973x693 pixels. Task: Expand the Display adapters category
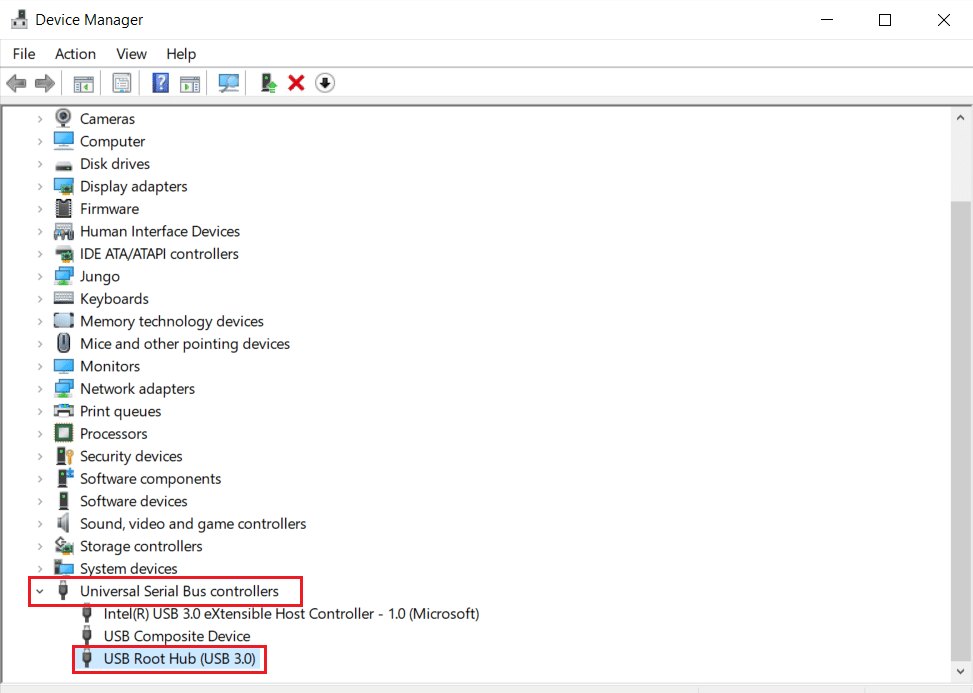[x=40, y=187]
